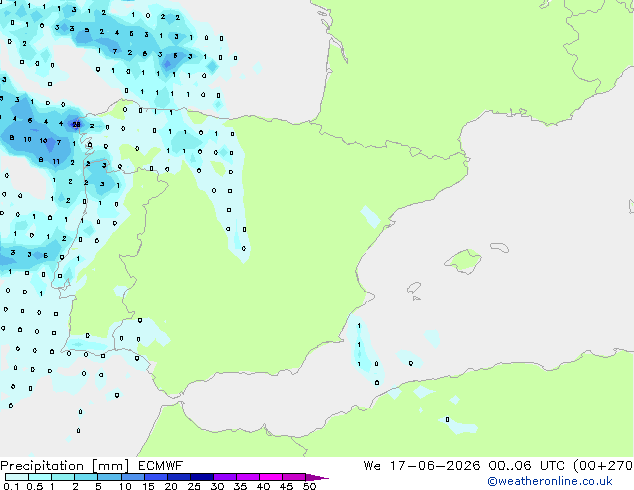This screenshot has width=634, height=490.
Task: Click the legend label '20'
Action: [x=171, y=486]
